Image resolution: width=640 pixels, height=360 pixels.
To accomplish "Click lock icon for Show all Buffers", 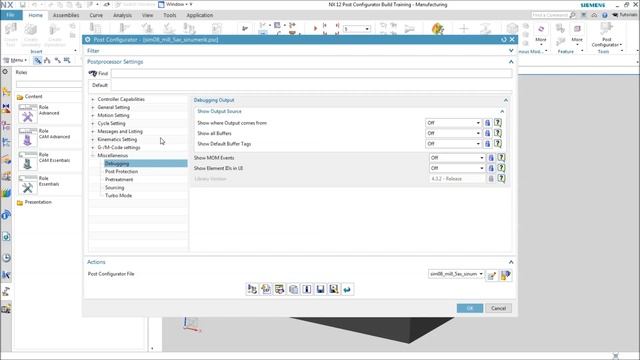I will click(x=487, y=133).
